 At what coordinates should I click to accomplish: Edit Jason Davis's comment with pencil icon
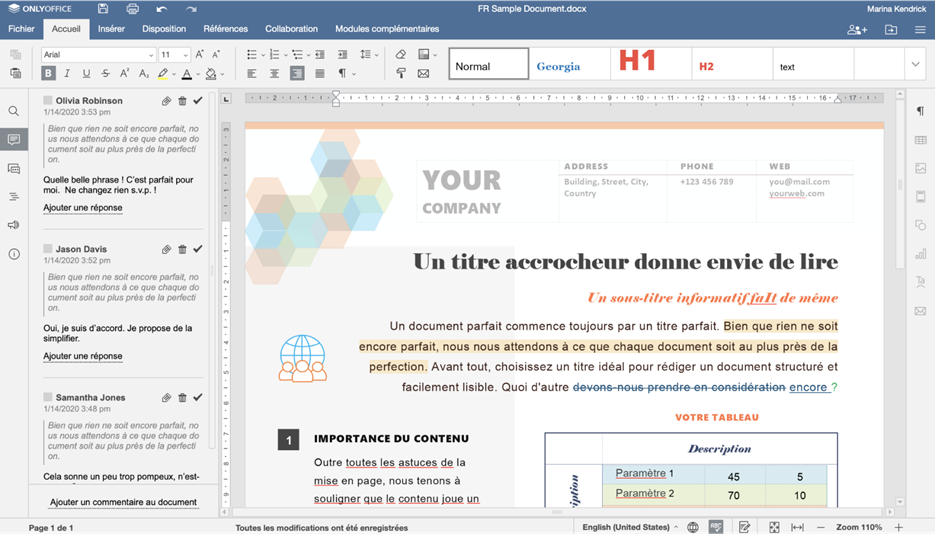(x=166, y=249)
